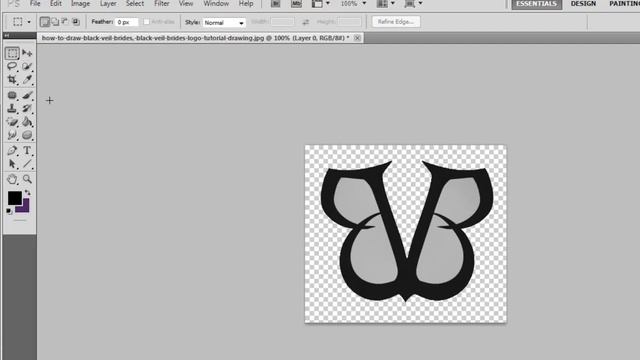Switch to the Essentials workspace
The width and height of the screenshot is (640, 360).
pos(536,4)
